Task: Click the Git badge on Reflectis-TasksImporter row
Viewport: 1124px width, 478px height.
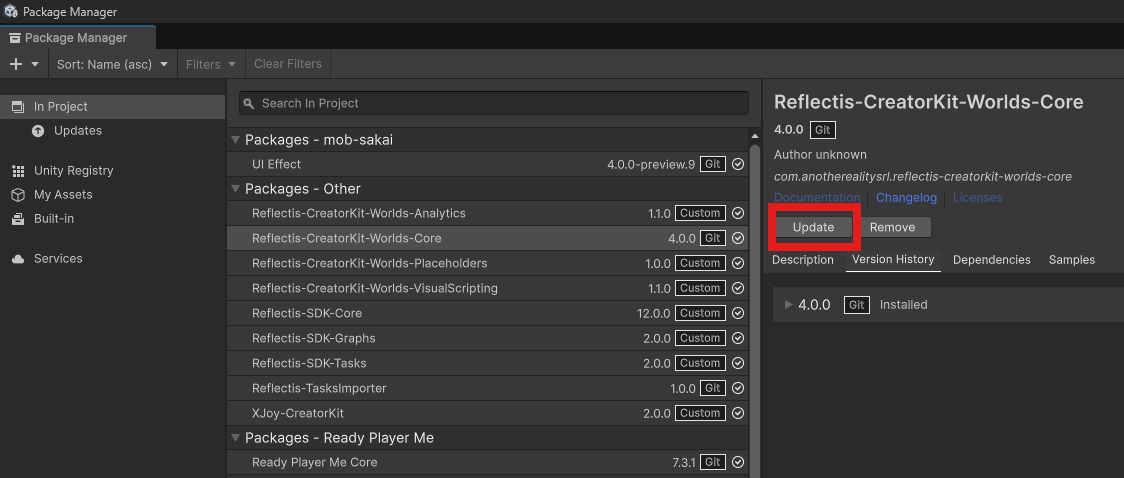Action: [x=712, y=388]
